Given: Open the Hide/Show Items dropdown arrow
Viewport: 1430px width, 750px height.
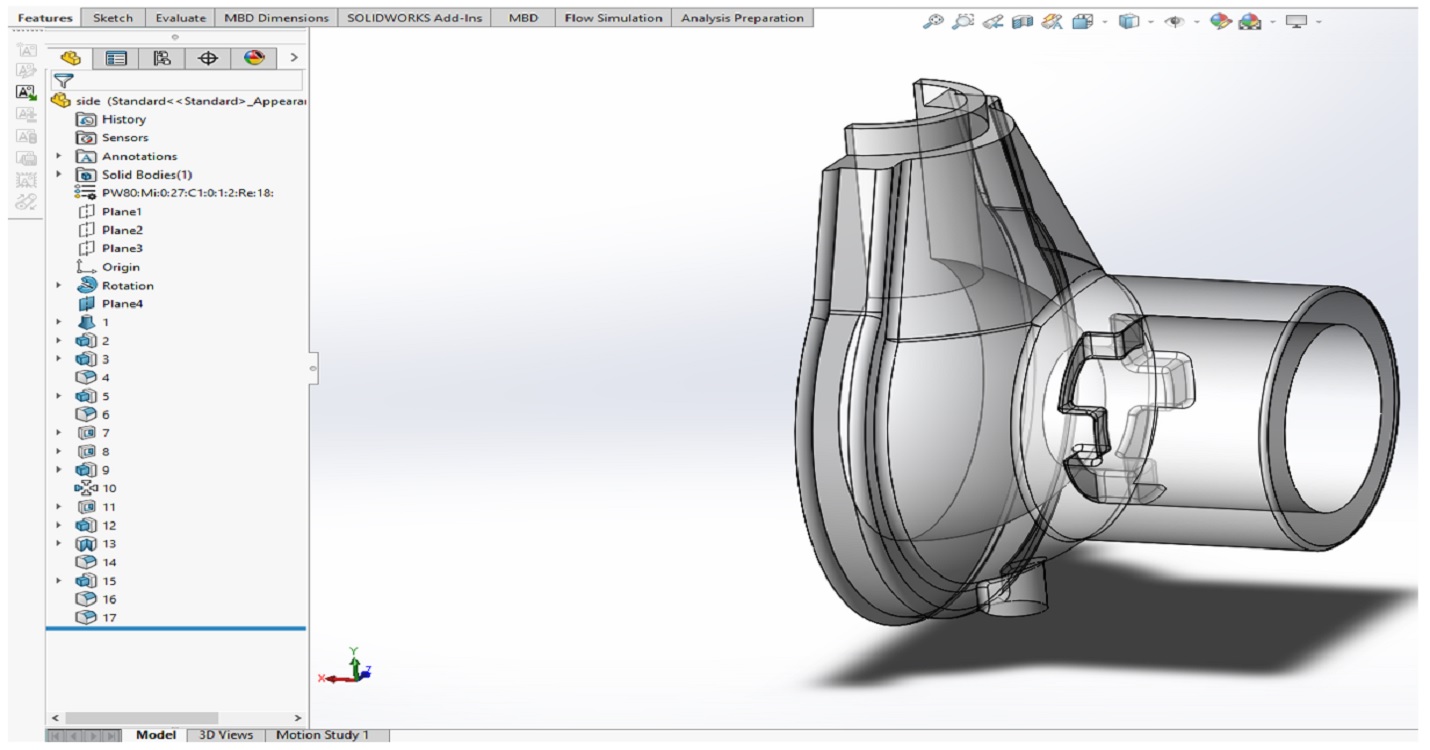Looking at the screenshot, I should click(x=1195, y=22).
